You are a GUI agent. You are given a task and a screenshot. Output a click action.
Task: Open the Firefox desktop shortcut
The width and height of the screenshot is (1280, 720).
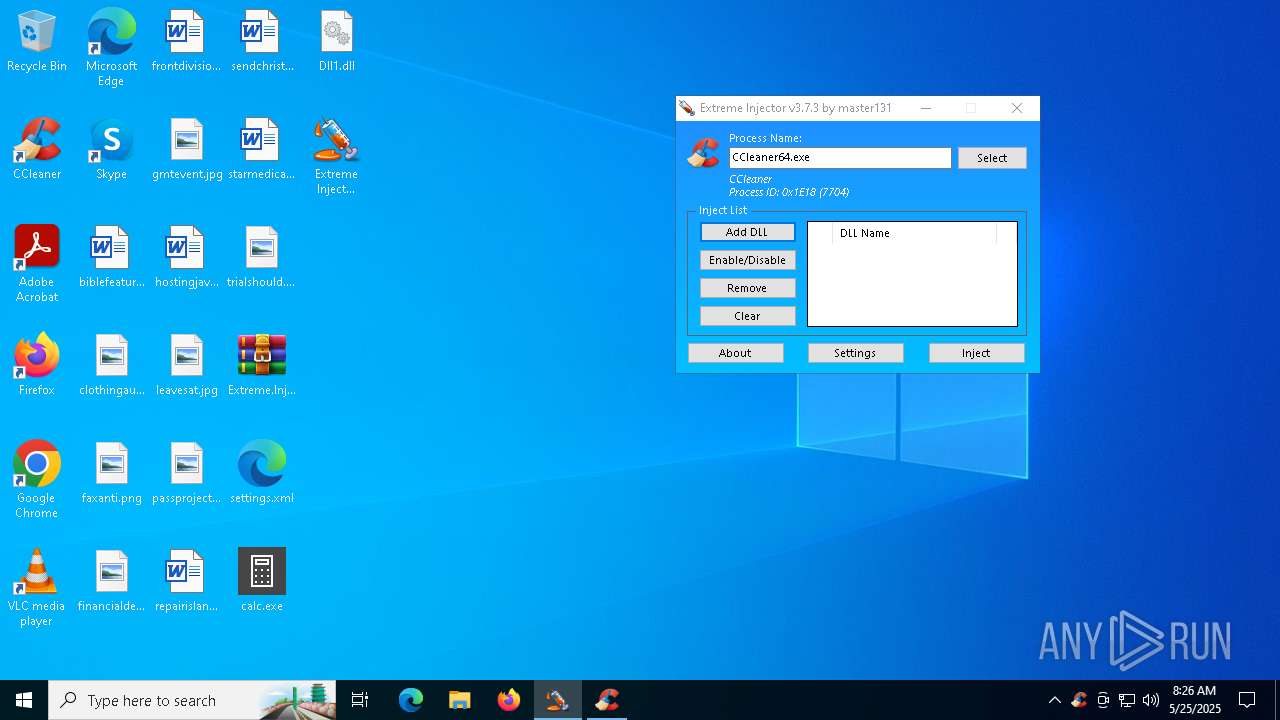click(x=37, y=366)
